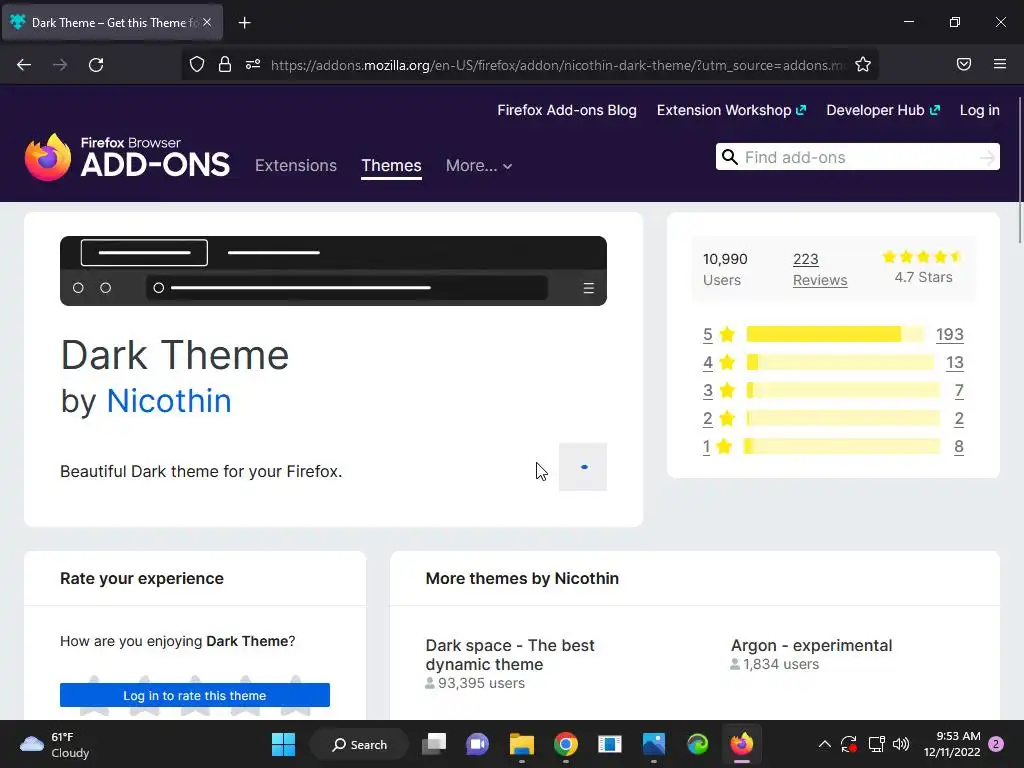This screenshot has height=768, width=1024.
Task: Click taskbar Search box
Action: 359,744
